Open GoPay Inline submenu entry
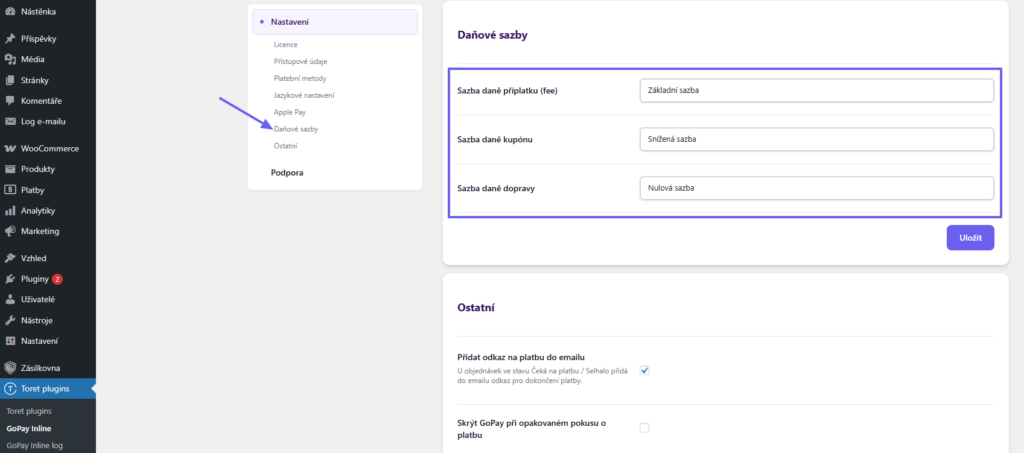This screenshot has height=453, width=1024. (29, 429)
